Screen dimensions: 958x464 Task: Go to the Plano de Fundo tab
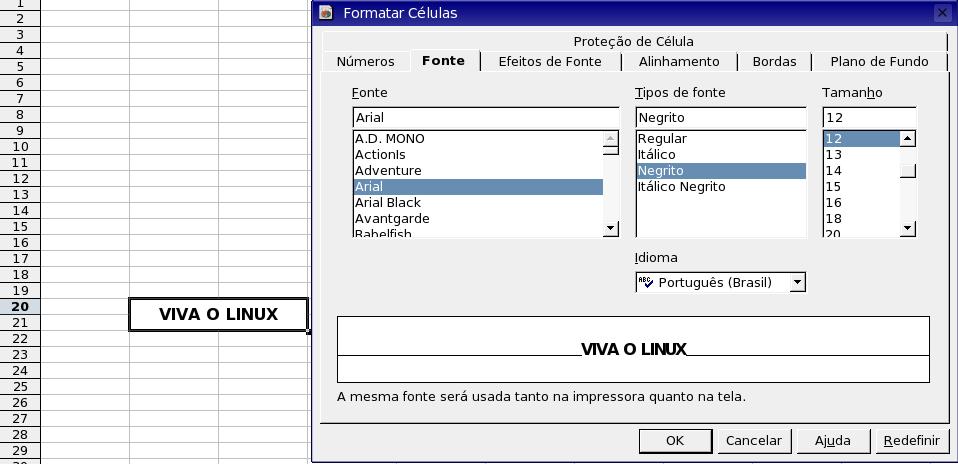(879, 62)
